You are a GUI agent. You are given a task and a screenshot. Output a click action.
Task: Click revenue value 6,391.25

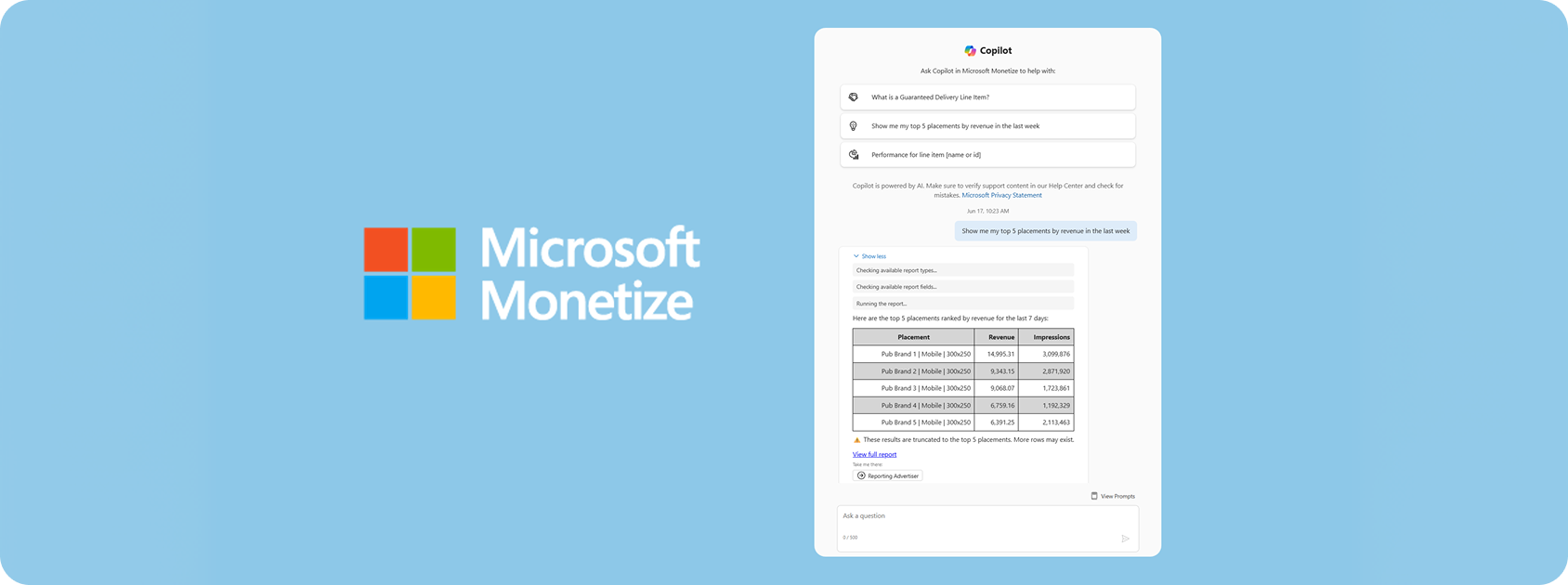tap(1002, 422)
